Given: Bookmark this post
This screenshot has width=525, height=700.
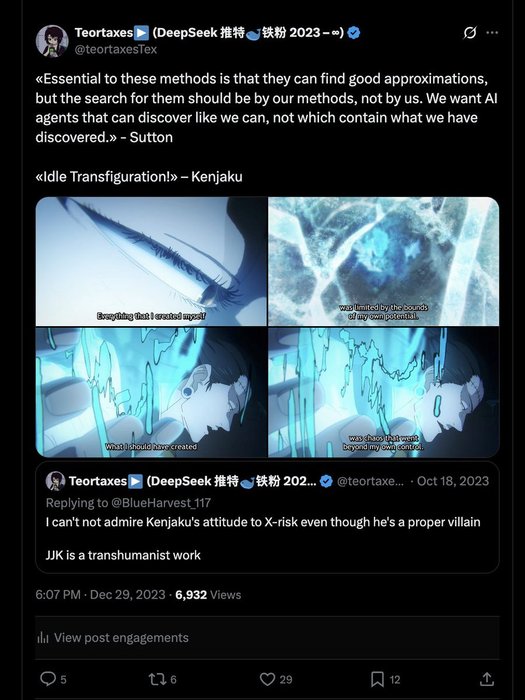Looking at the screenshot, I should pos(377,679).
